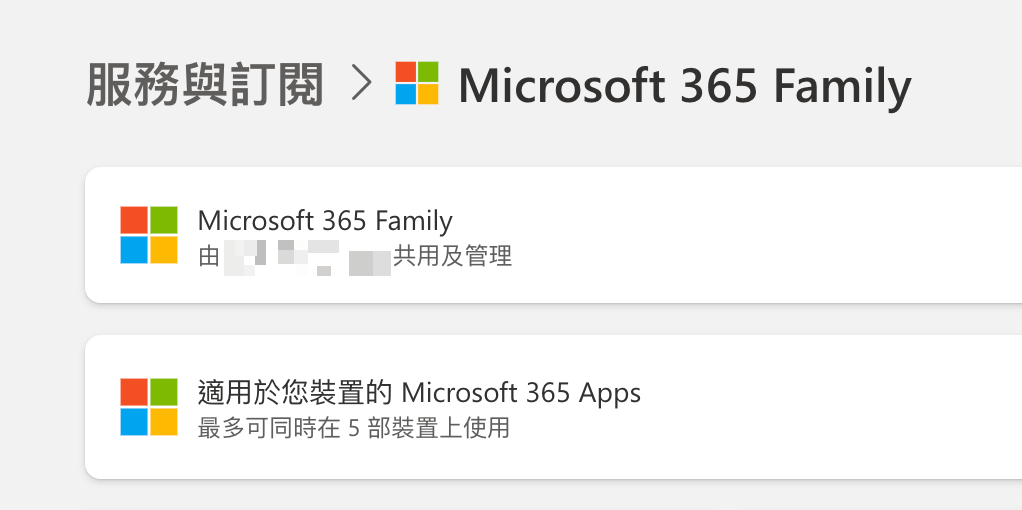Select the large Microsoft 365 Family heading
Screen dimensions: 1022x510
685,85
